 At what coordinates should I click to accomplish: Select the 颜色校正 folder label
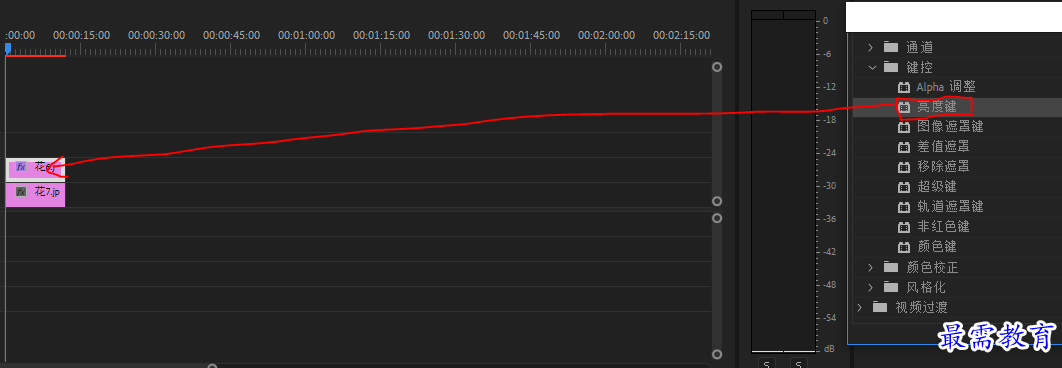[x=933, y=267]
